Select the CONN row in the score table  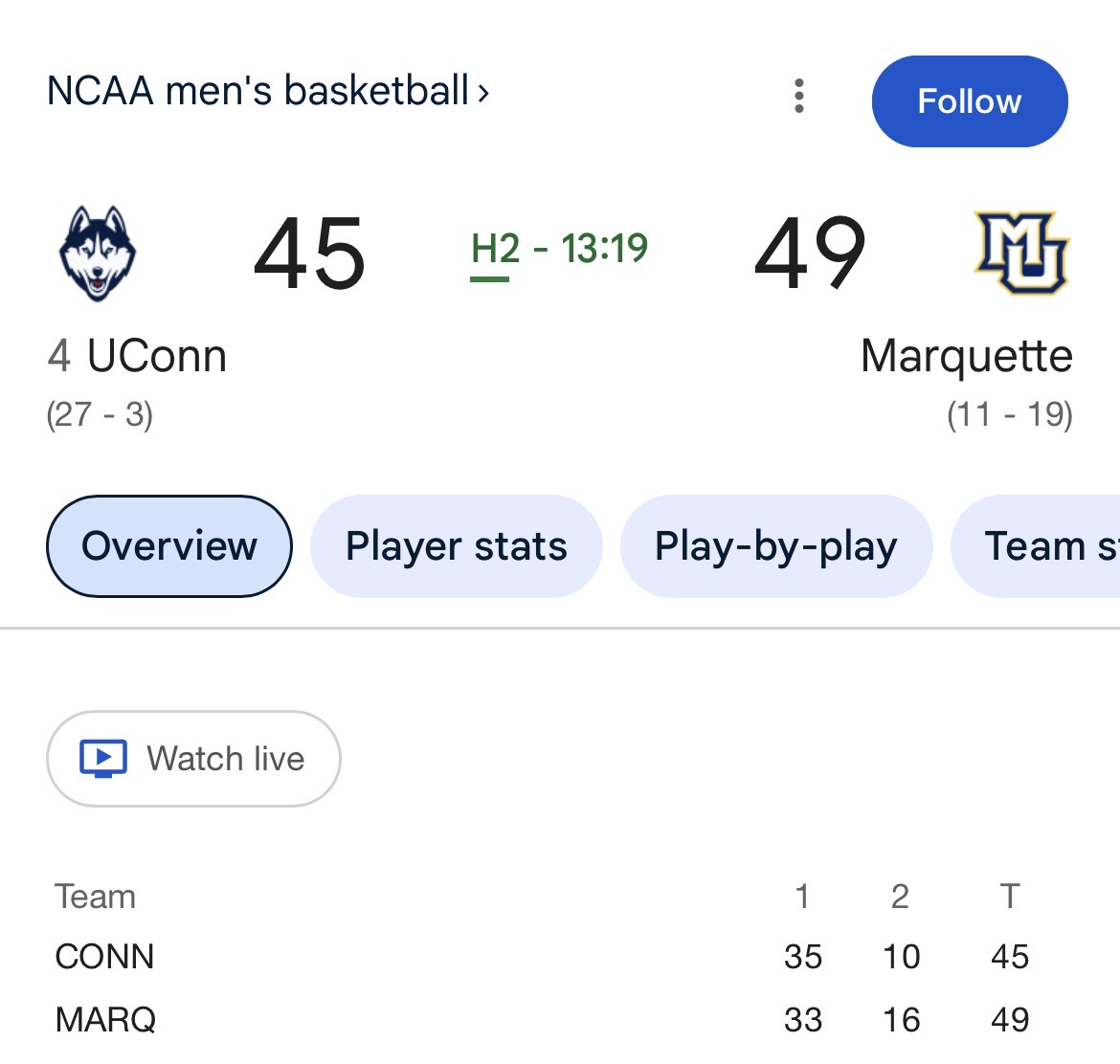104,957
